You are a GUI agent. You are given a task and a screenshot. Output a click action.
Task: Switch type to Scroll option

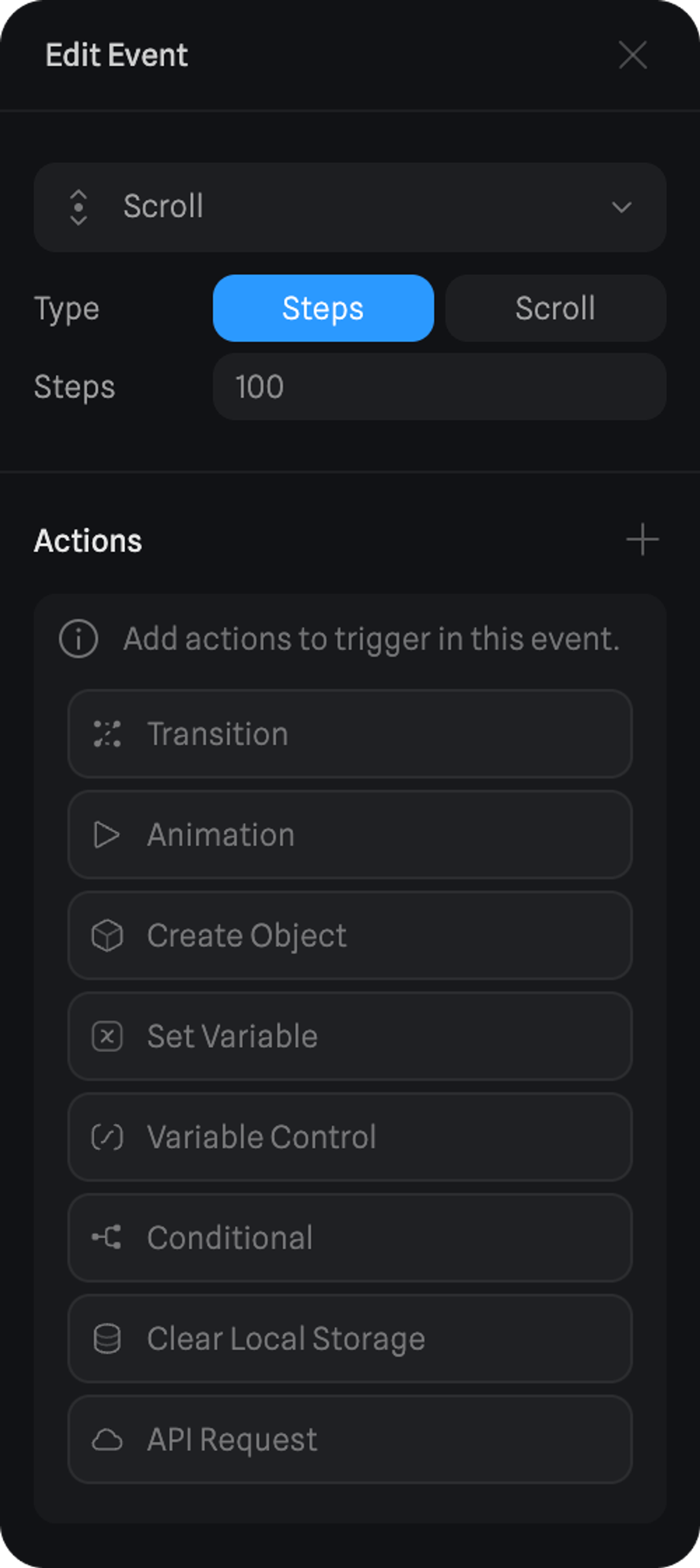coord(555,308)
